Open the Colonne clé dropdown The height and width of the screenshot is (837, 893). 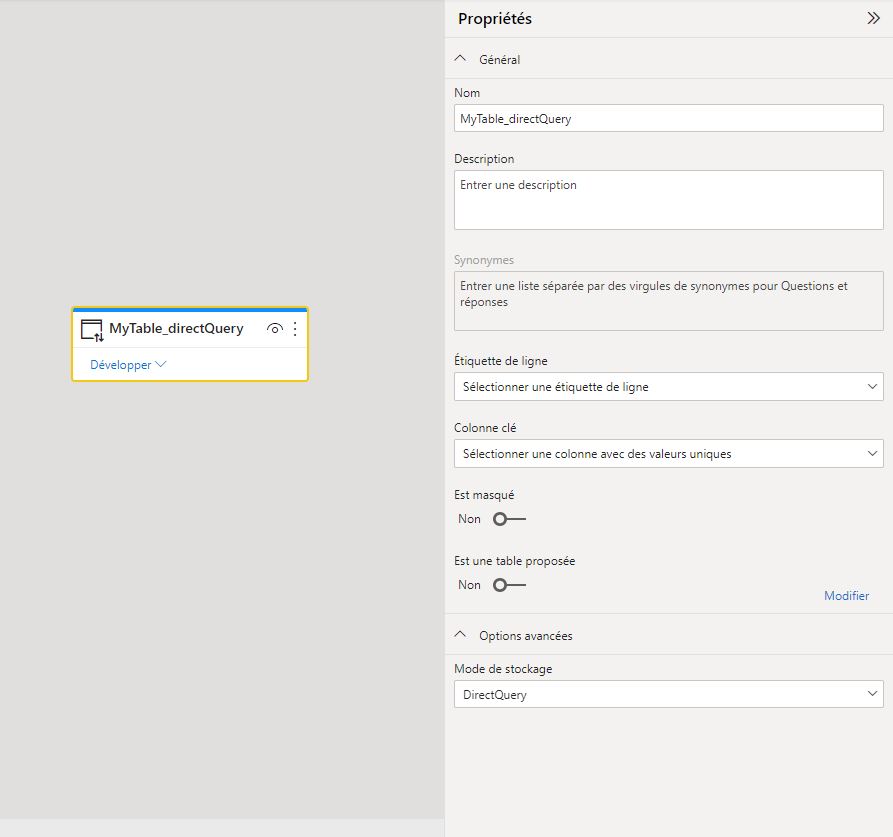tap(669, 453)
